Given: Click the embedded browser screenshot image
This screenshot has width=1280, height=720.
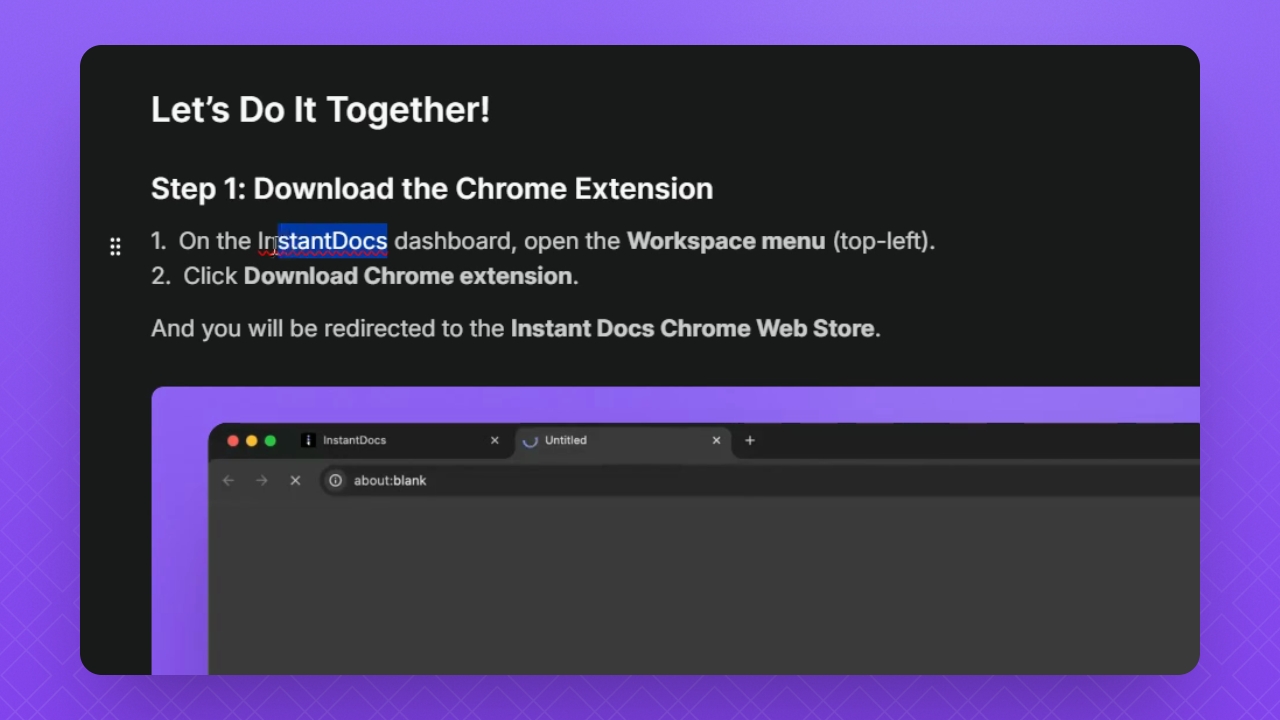Looking at the screenshot, I should coord(675,530).
